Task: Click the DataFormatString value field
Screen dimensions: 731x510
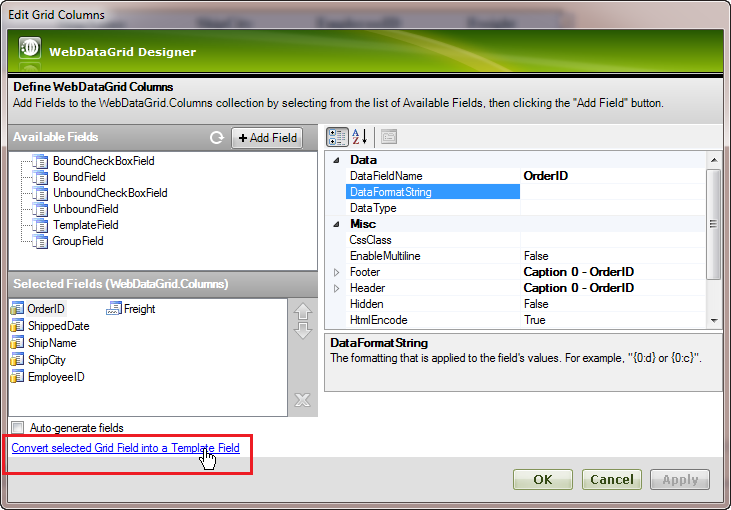Action: (x=612, y=192)
